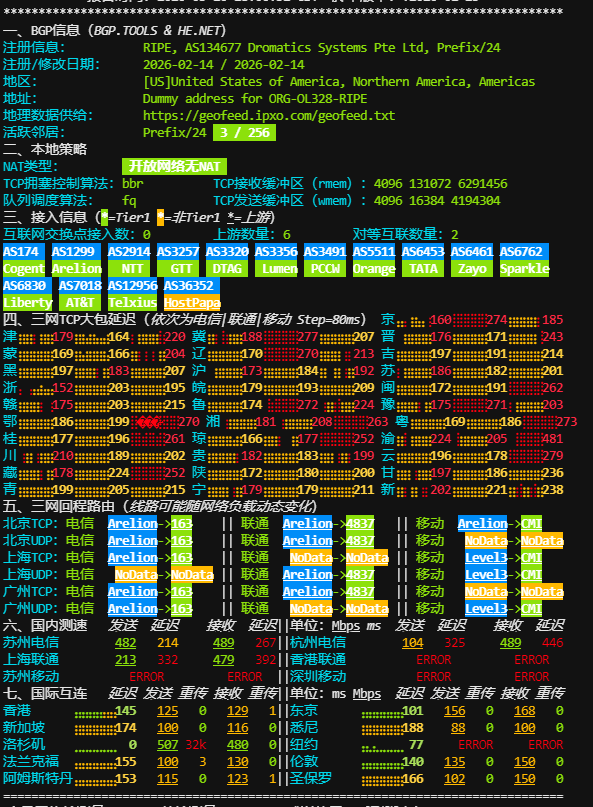Click the 新加坡 receive speed 116
The height and width of the screenshot is (807, 593).
click(237, 728)
